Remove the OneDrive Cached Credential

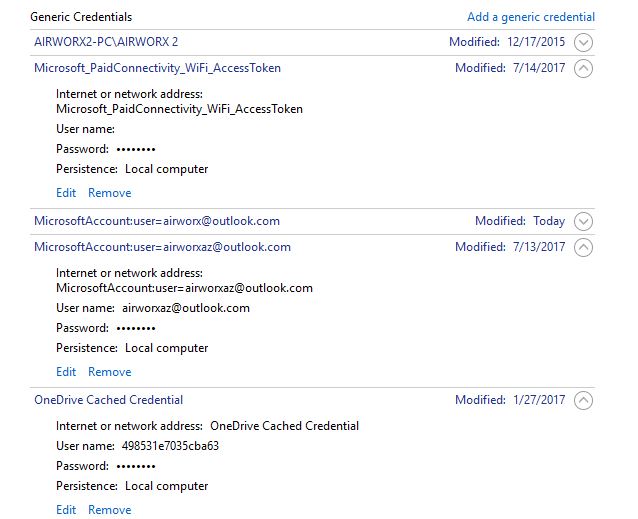click(109, 510)
